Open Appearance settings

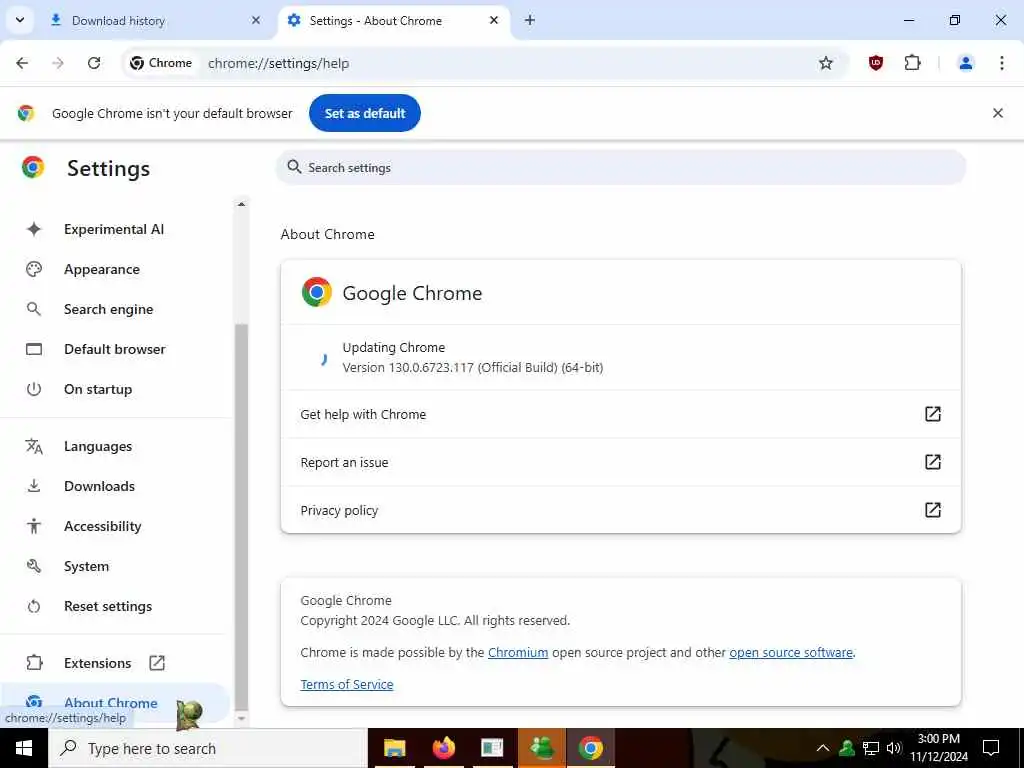[102, 269]
